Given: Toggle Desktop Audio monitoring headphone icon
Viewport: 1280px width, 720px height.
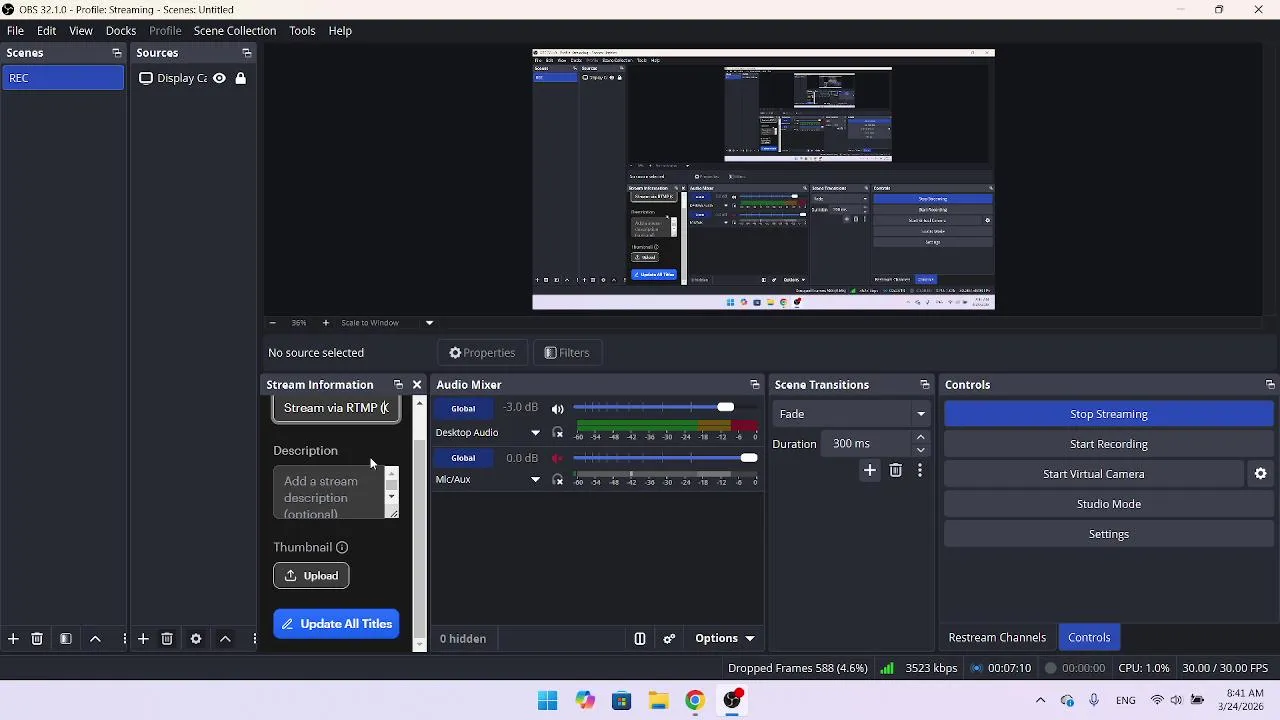Looking at the screenshot, I should (x=558, y=433).
